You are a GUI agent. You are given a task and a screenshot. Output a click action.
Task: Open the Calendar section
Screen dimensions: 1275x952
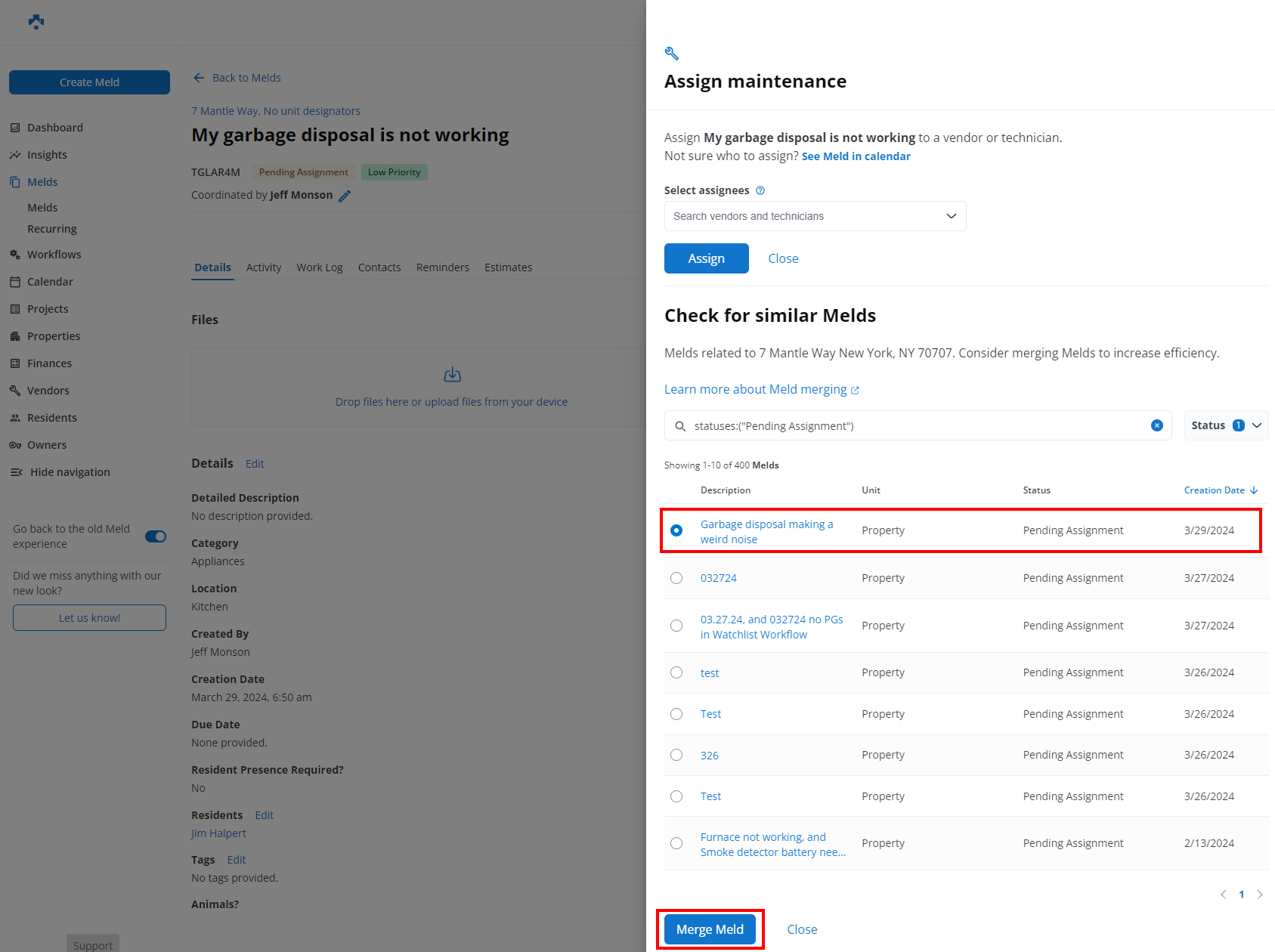pyautogui.click(x=49, y=281)
